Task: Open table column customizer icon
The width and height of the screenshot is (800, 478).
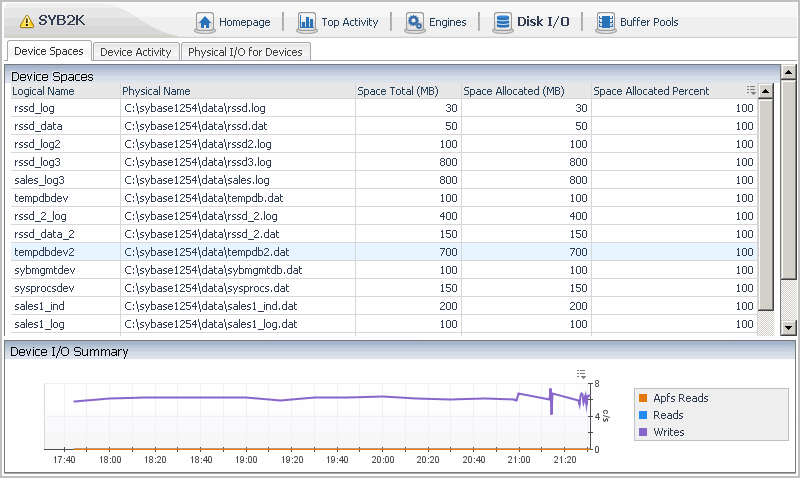Action: tap(750, 91)
